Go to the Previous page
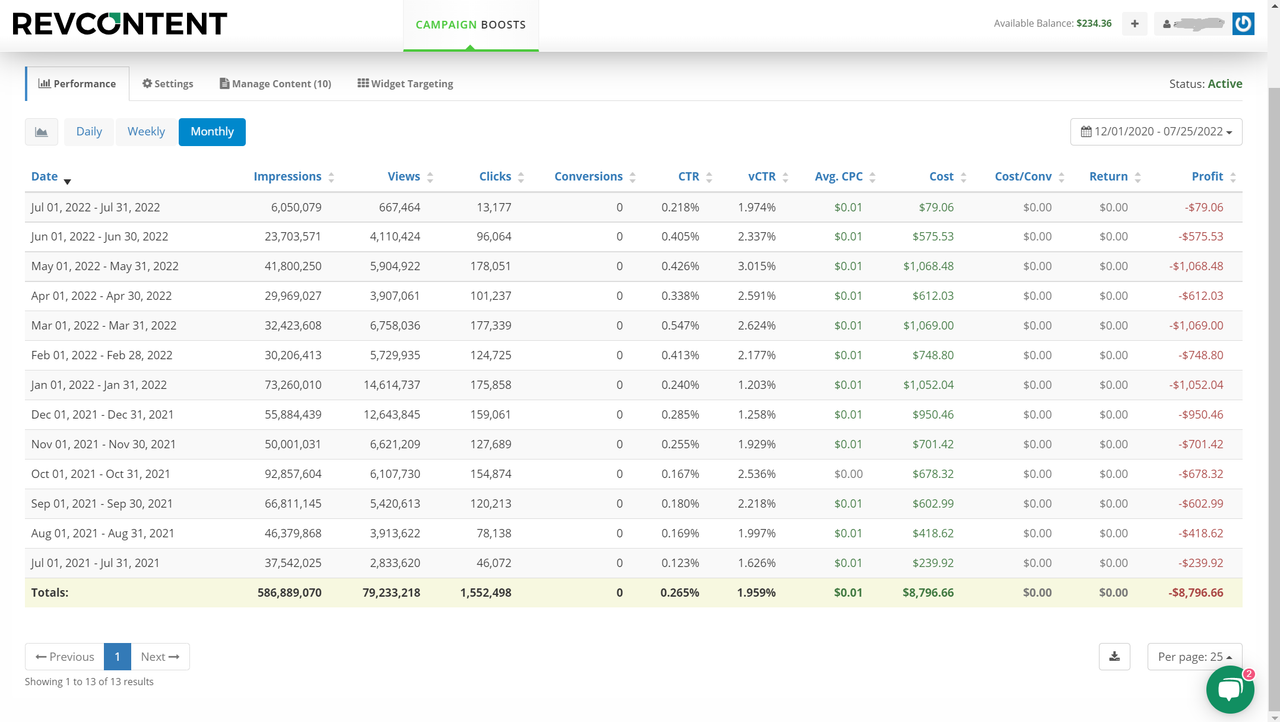 (x=64, y=657)
